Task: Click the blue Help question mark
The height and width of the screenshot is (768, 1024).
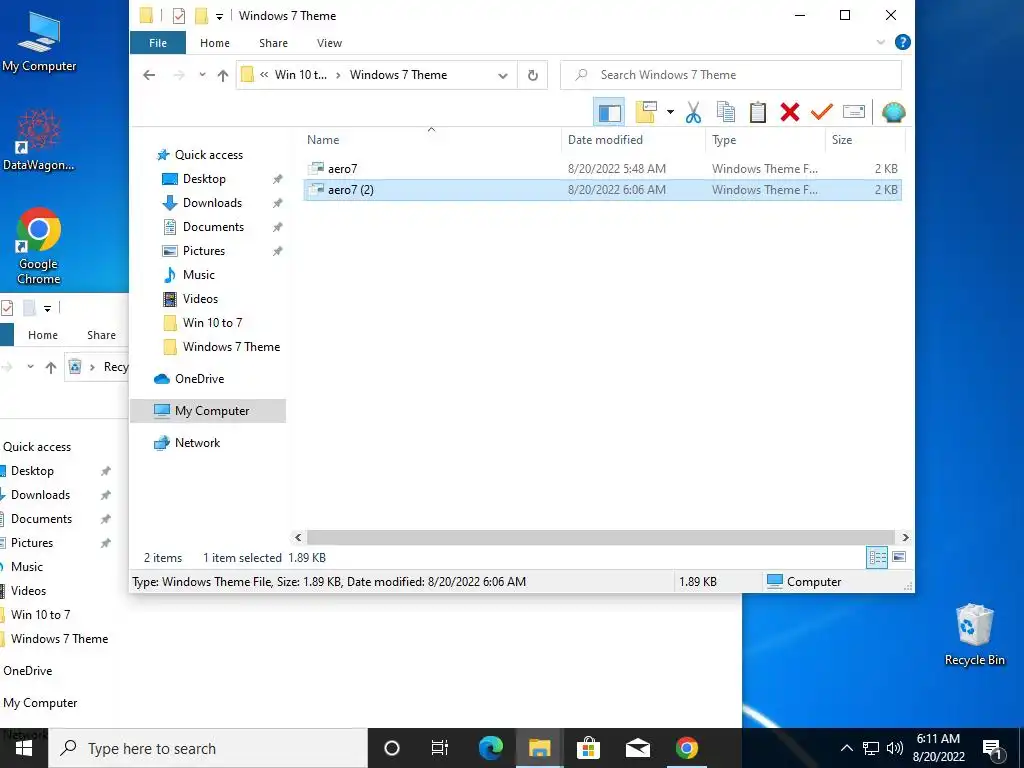Action: [x=903, y=42]
